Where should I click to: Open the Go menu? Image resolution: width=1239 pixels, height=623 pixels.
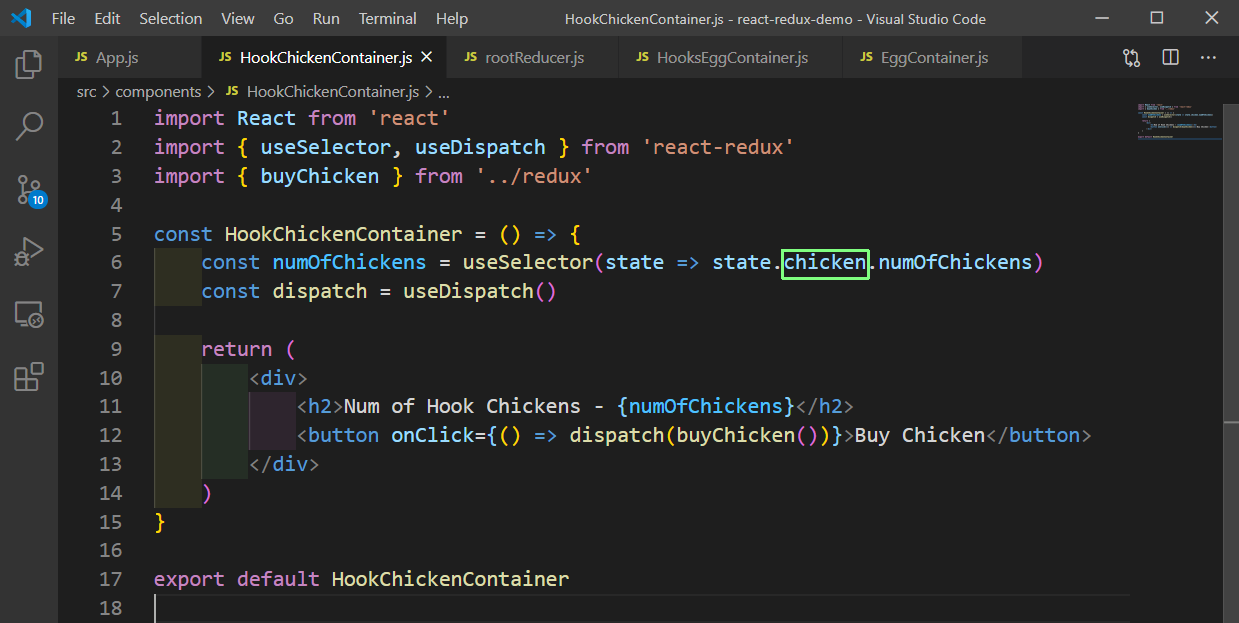(x=284, y=18)
